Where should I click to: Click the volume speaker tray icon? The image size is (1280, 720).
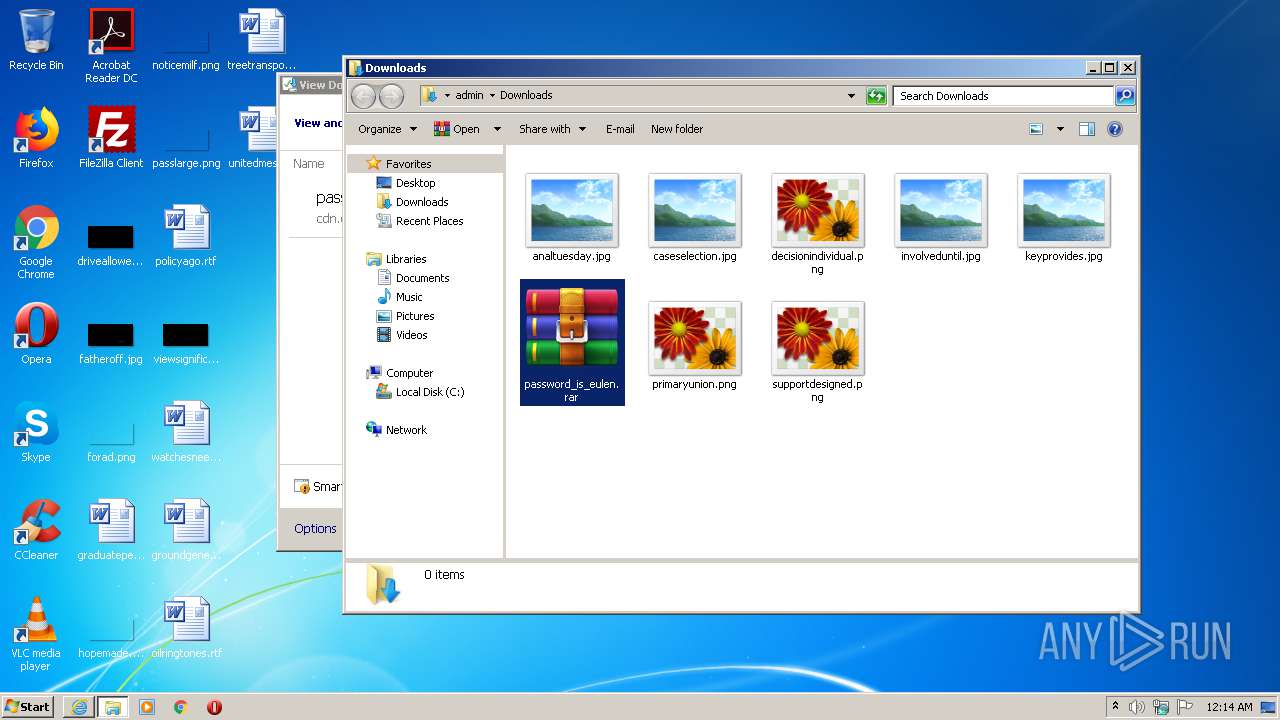[x=1136, y=707]
